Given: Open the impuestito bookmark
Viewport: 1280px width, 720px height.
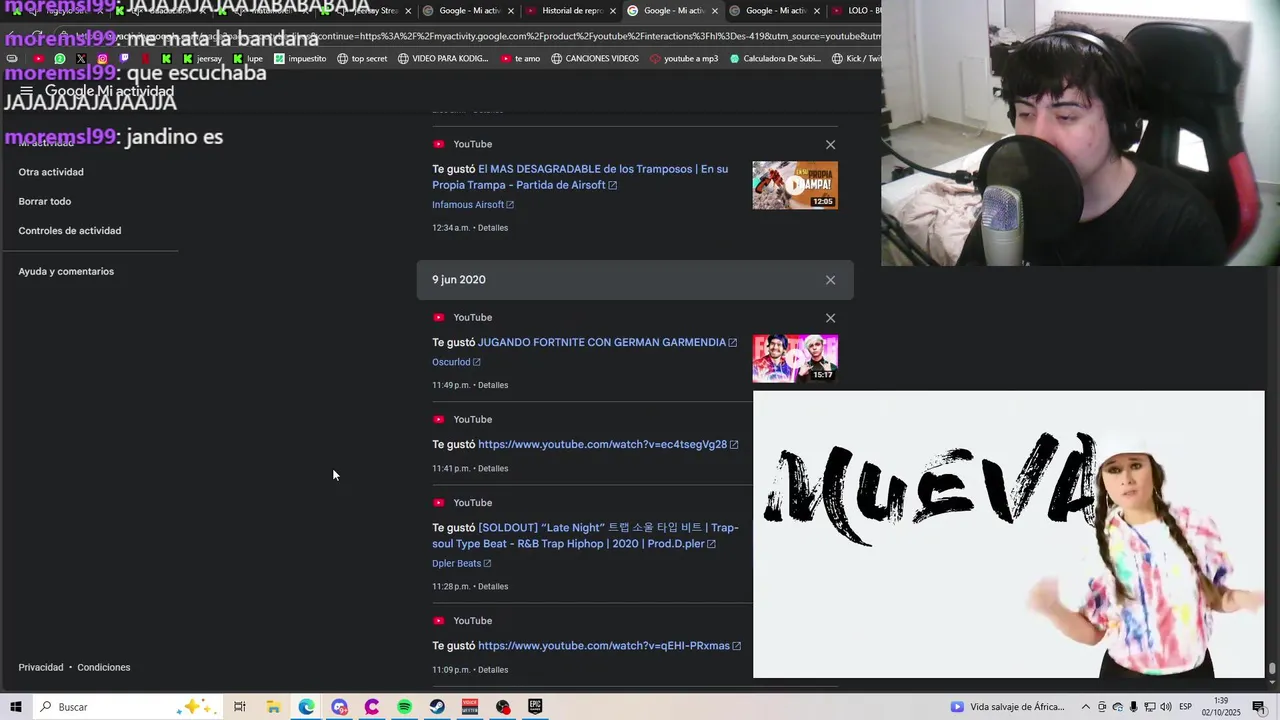Looking at the screenshot, I should 300,58.
